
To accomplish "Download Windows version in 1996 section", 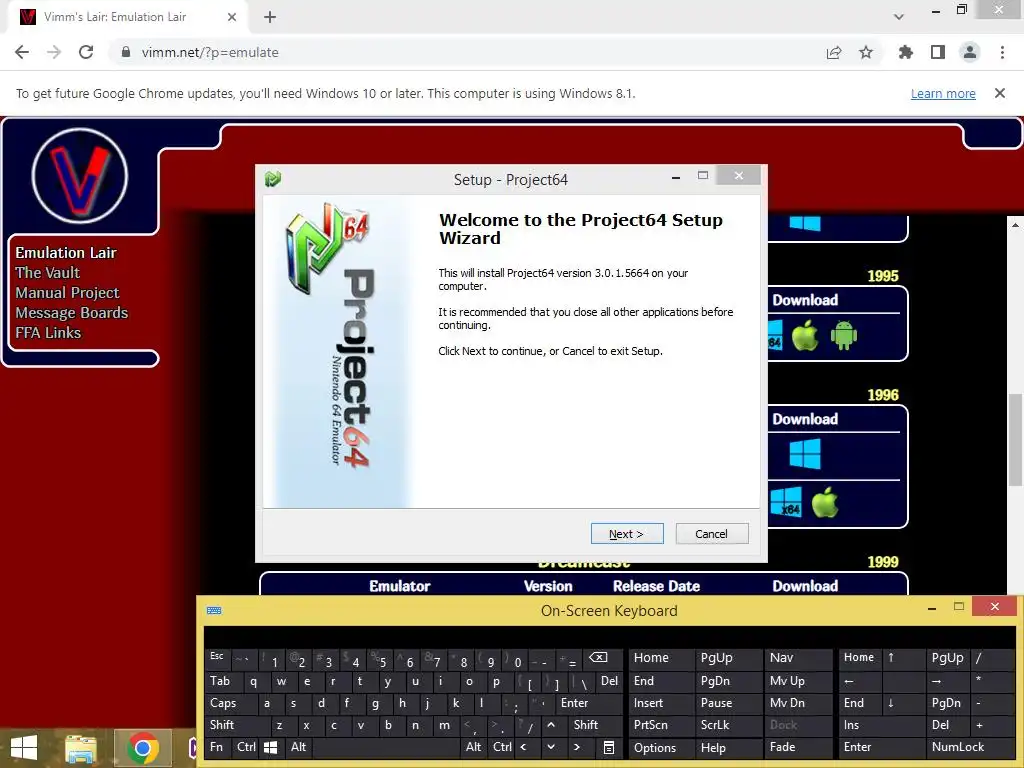I will click(x=805, y=454).
